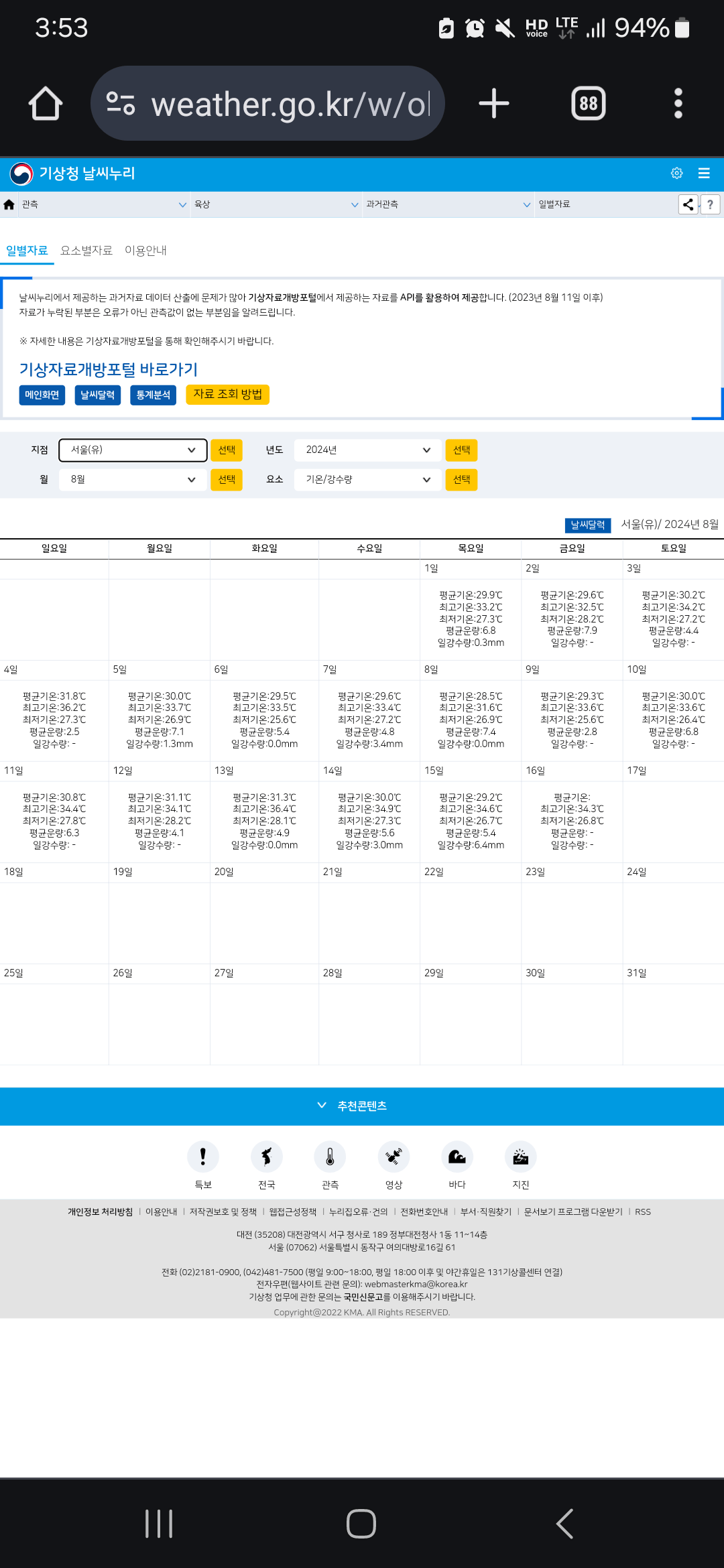This screenshot has width=724, height=1568.
Task: Open the month dropdown showing 8월
Action: coord(132,480)
